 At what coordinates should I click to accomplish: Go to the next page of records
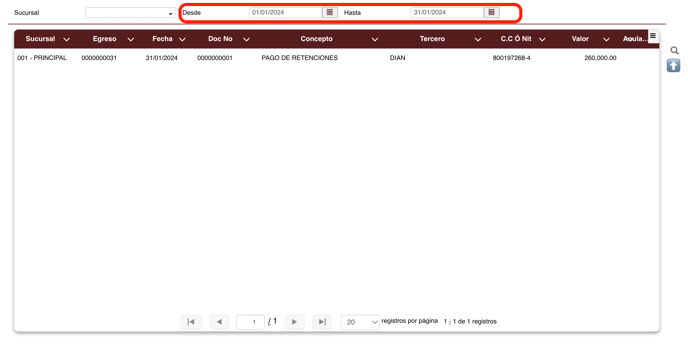294,322
